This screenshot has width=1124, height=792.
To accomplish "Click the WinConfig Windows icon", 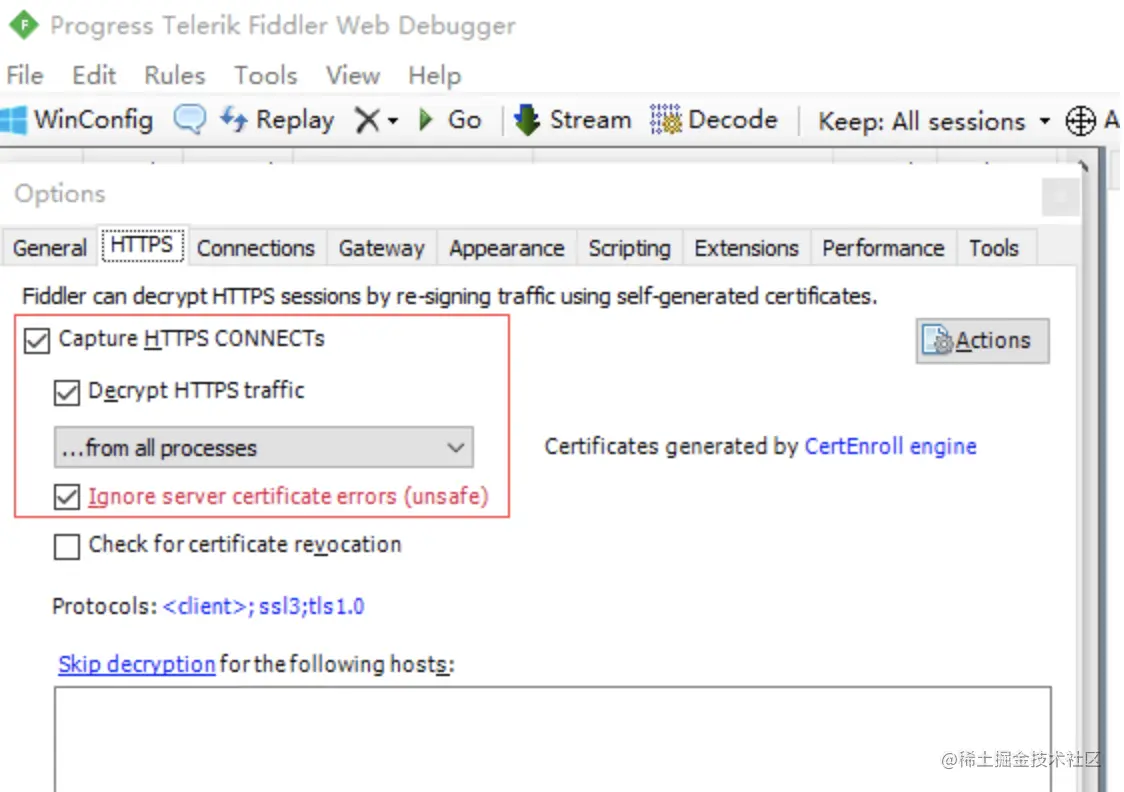I will pyautogui.click(x=14, y=120).
